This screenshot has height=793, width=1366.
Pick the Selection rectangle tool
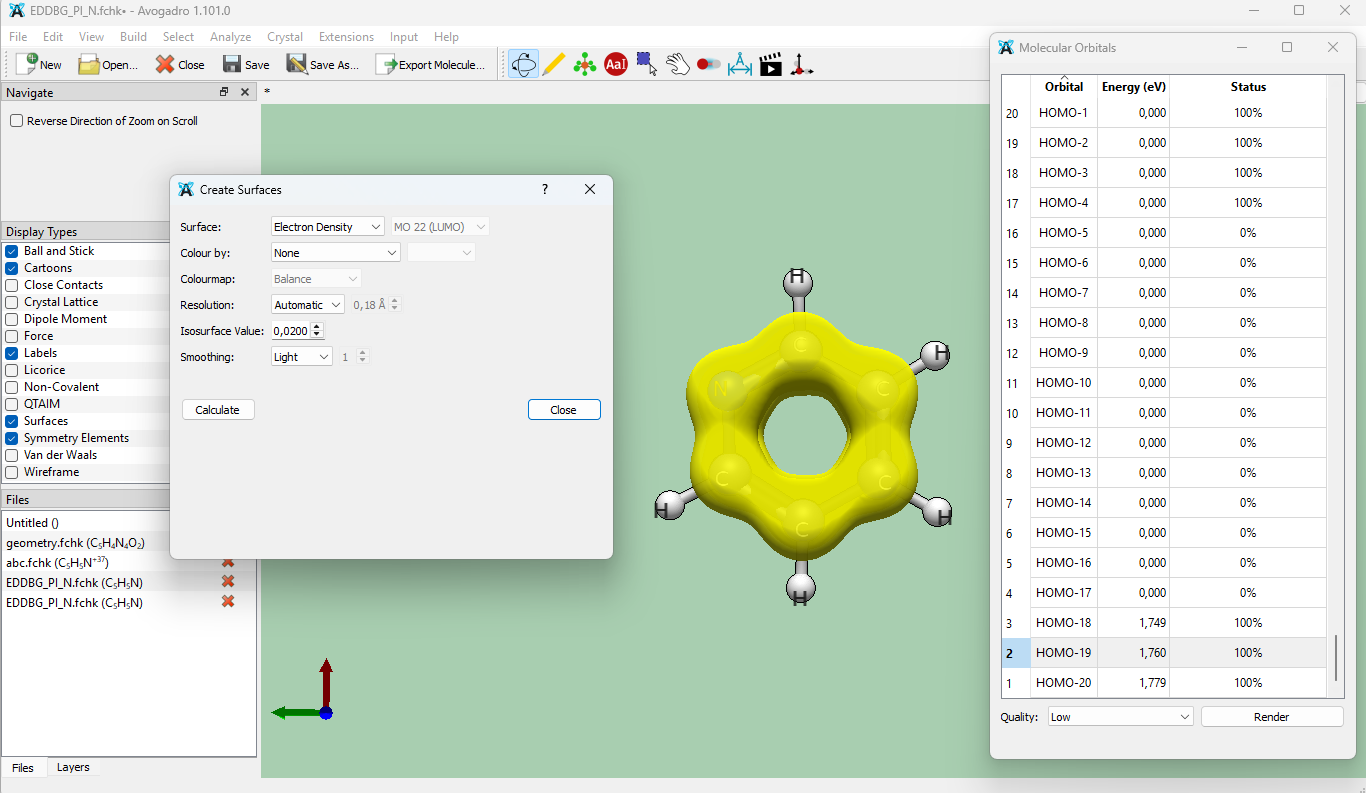pyautogui.click(x=647, y=65)
